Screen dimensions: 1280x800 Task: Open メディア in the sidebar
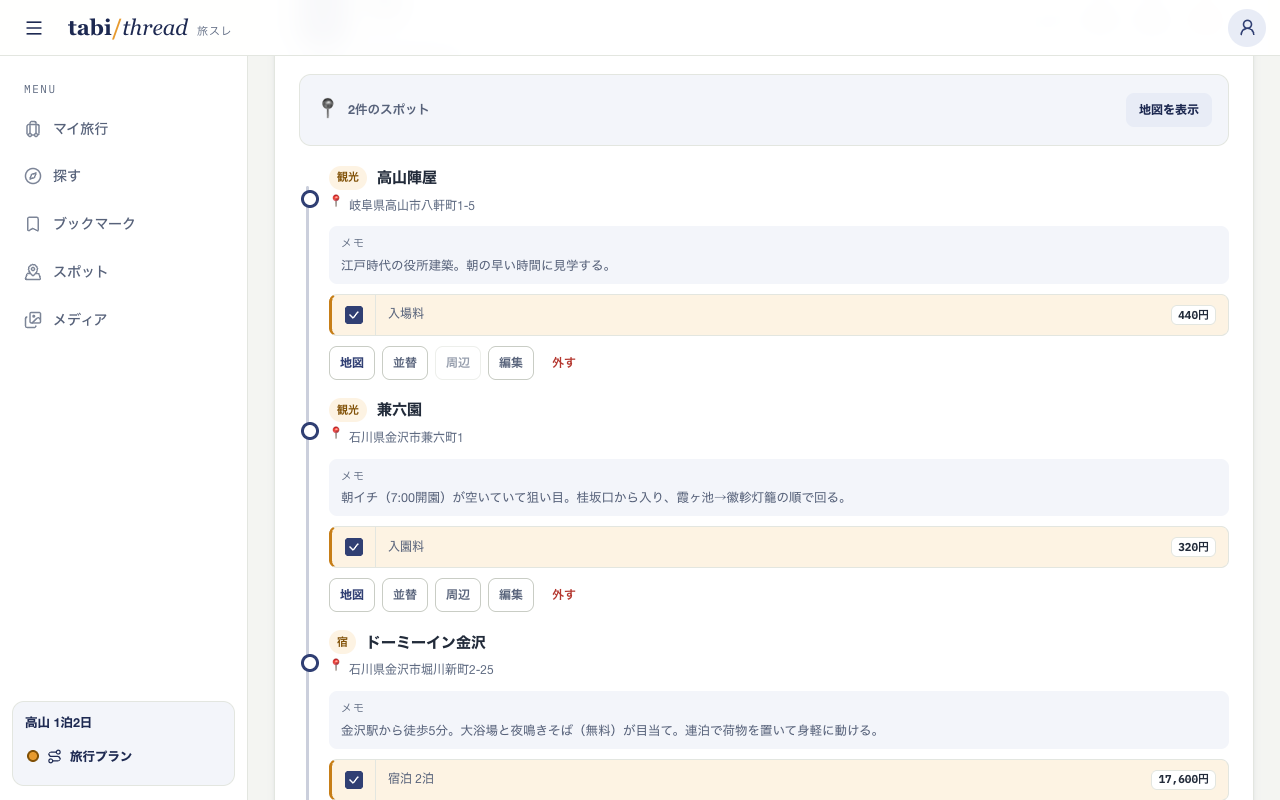click(x=123, y=320)
